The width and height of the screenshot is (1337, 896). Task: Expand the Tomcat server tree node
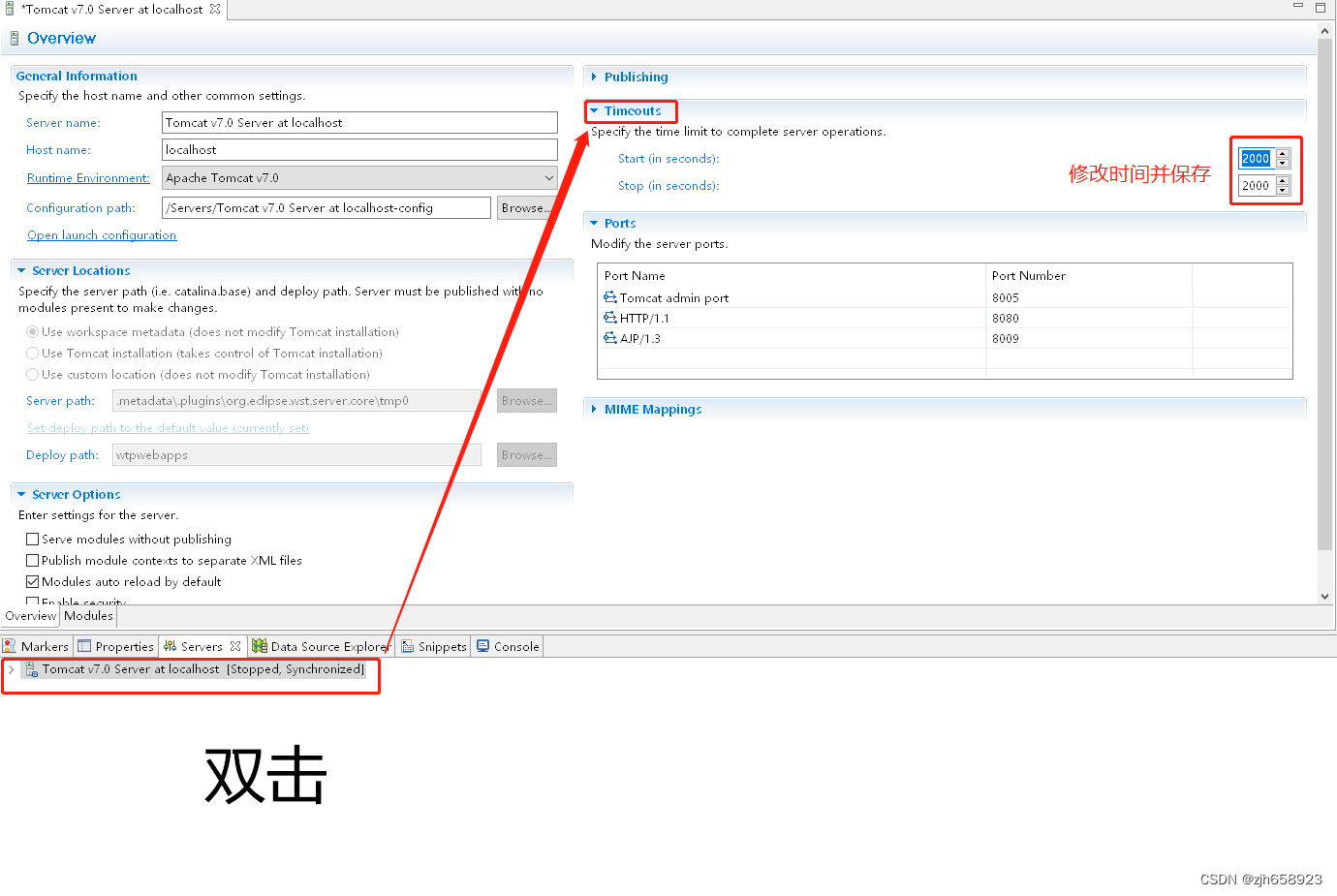click(x=12, y=669)
